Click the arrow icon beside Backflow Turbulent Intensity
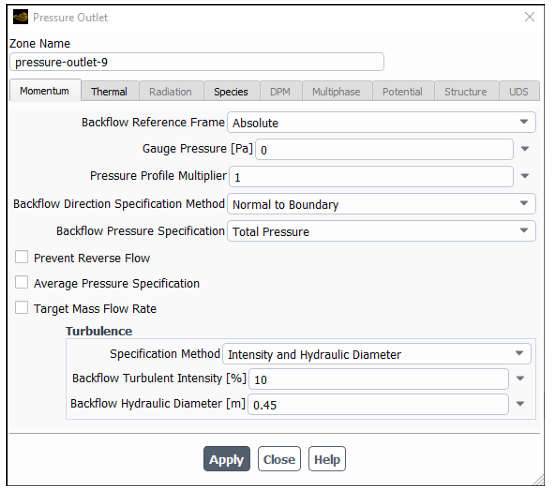The width and height of the screenshot is (553, 491). pyautogui.click(x=520, y=379)
